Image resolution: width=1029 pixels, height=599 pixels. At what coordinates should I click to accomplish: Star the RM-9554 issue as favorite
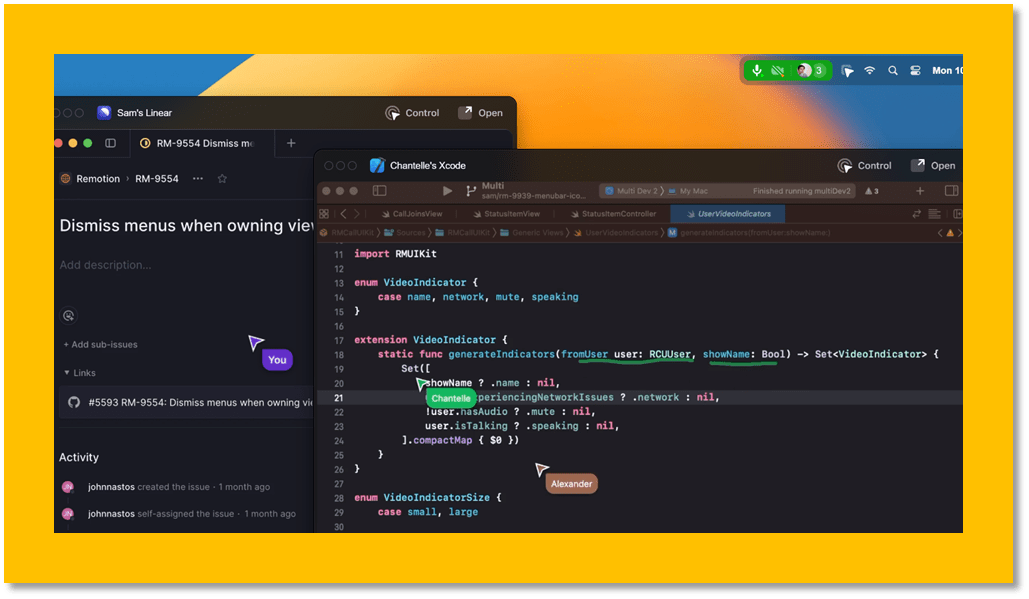pos(222,179)
